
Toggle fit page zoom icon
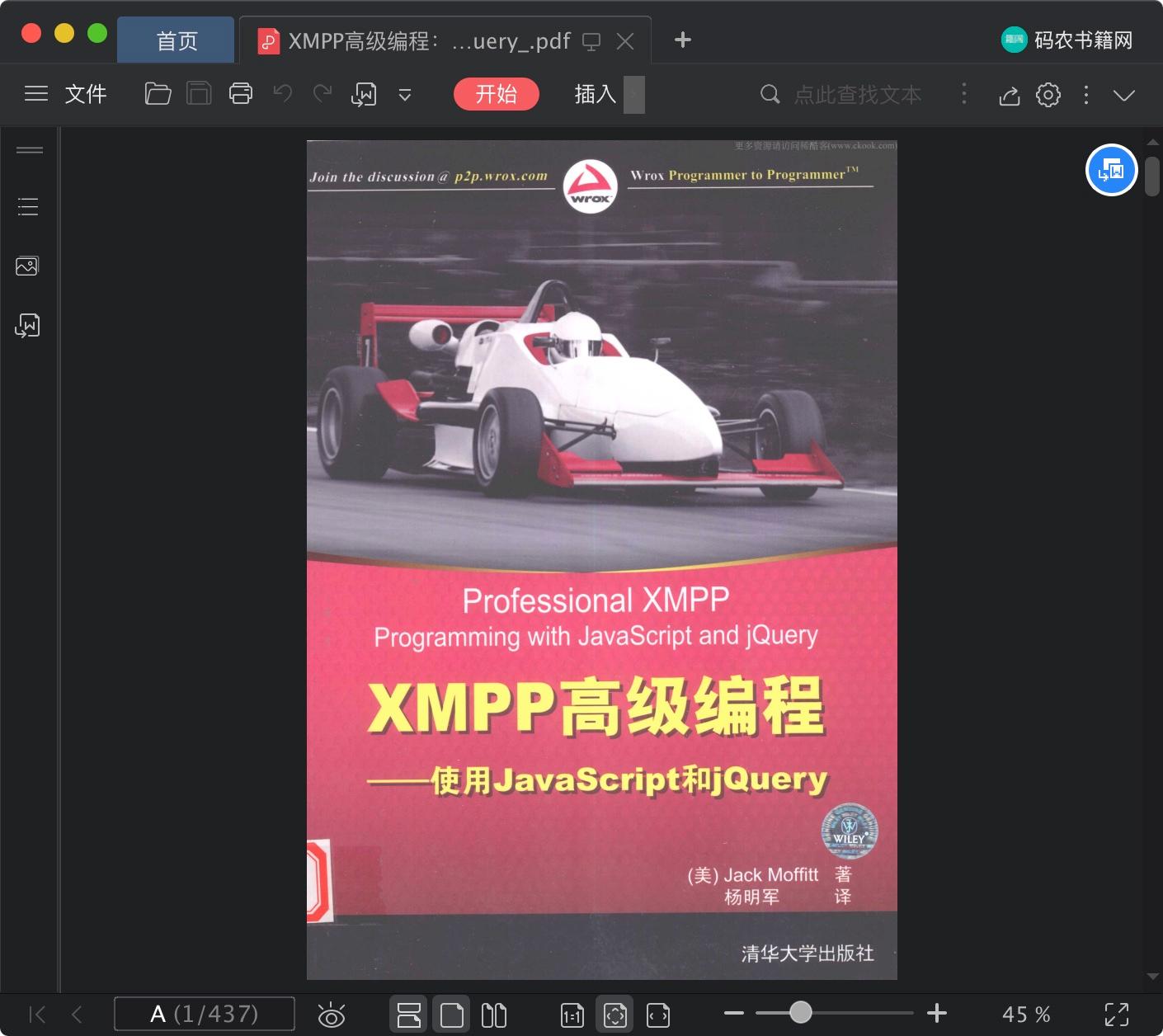point(615,1015)
